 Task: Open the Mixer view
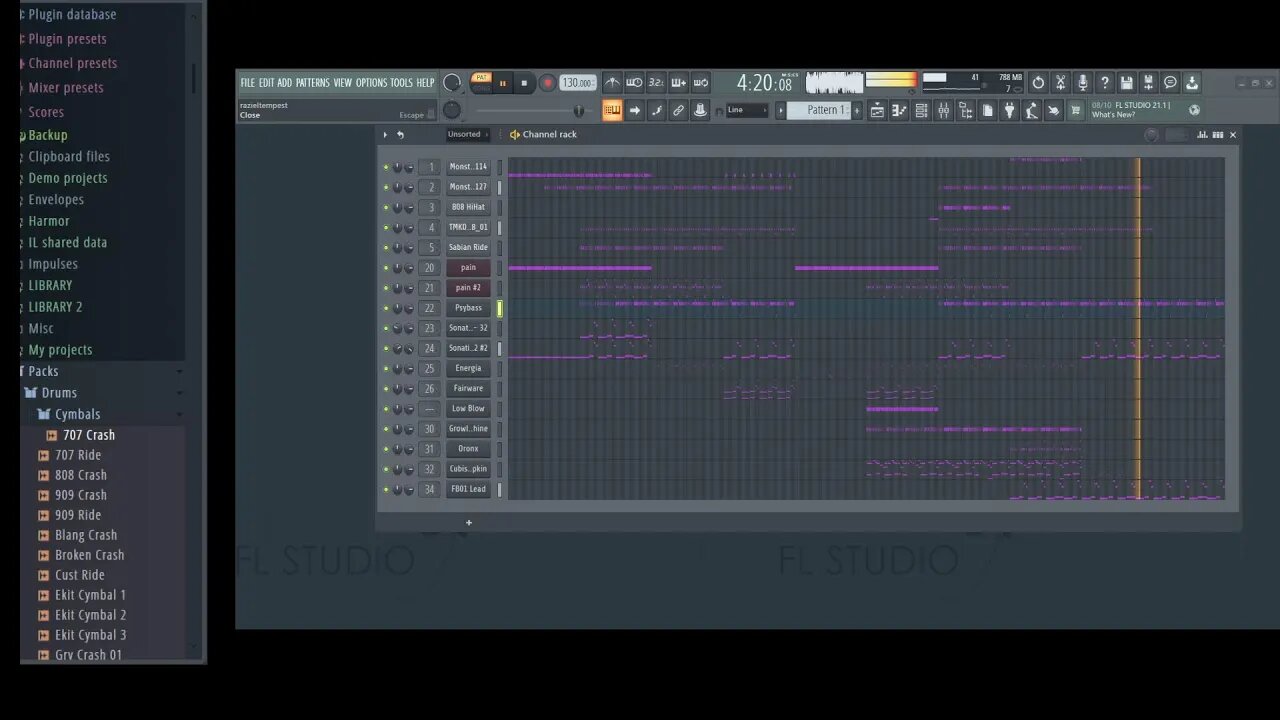pyautogui.click(x=943, y=110)
